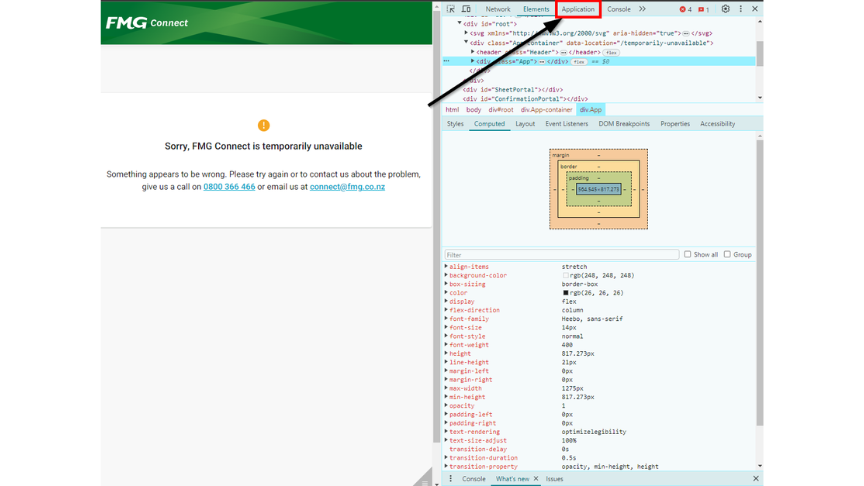Open the Accessibility subtab
The image size is (864, 486).
717,124
